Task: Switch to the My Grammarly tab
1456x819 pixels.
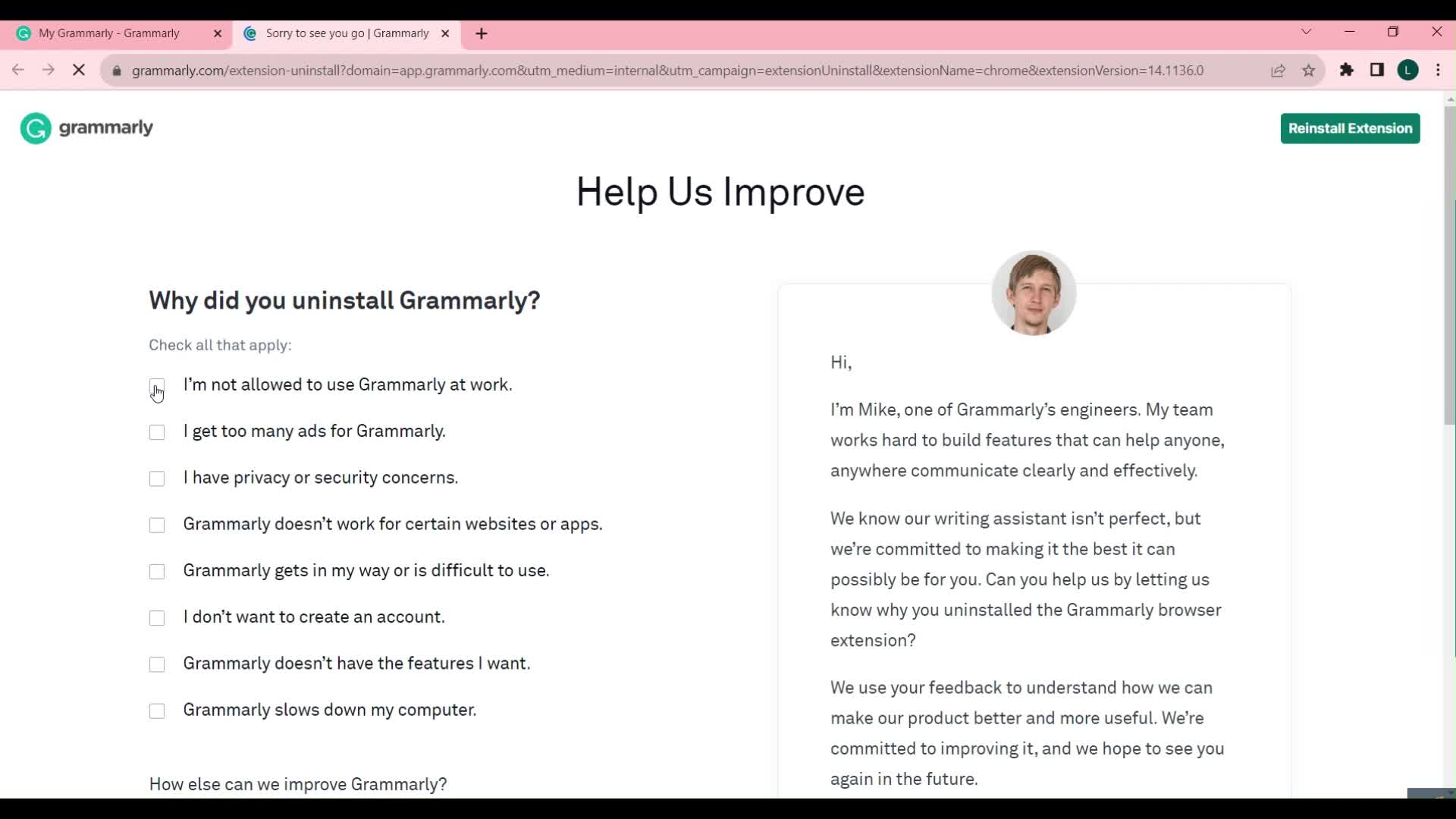Action: [x=116, y=33]
